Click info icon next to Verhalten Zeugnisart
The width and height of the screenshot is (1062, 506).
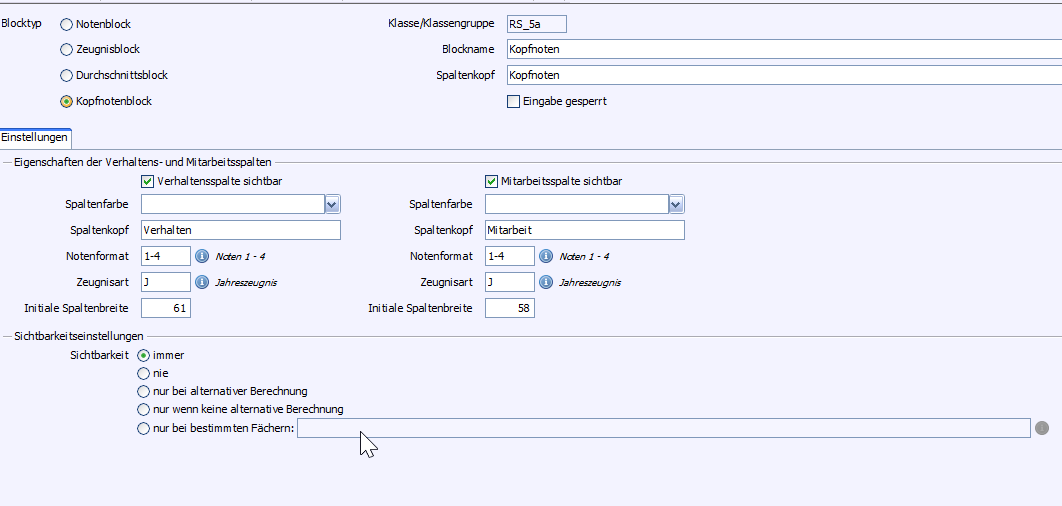(x=202, y=282)
